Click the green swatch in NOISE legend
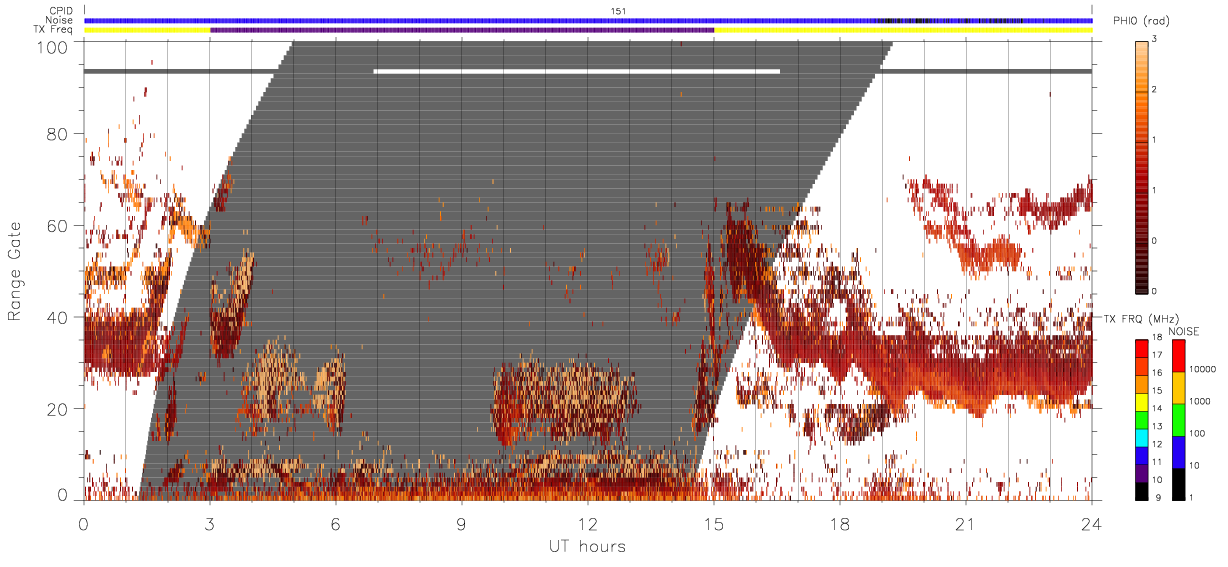Image resolution: width=1228 pixels, height=567 pixels. point(1179,419)
